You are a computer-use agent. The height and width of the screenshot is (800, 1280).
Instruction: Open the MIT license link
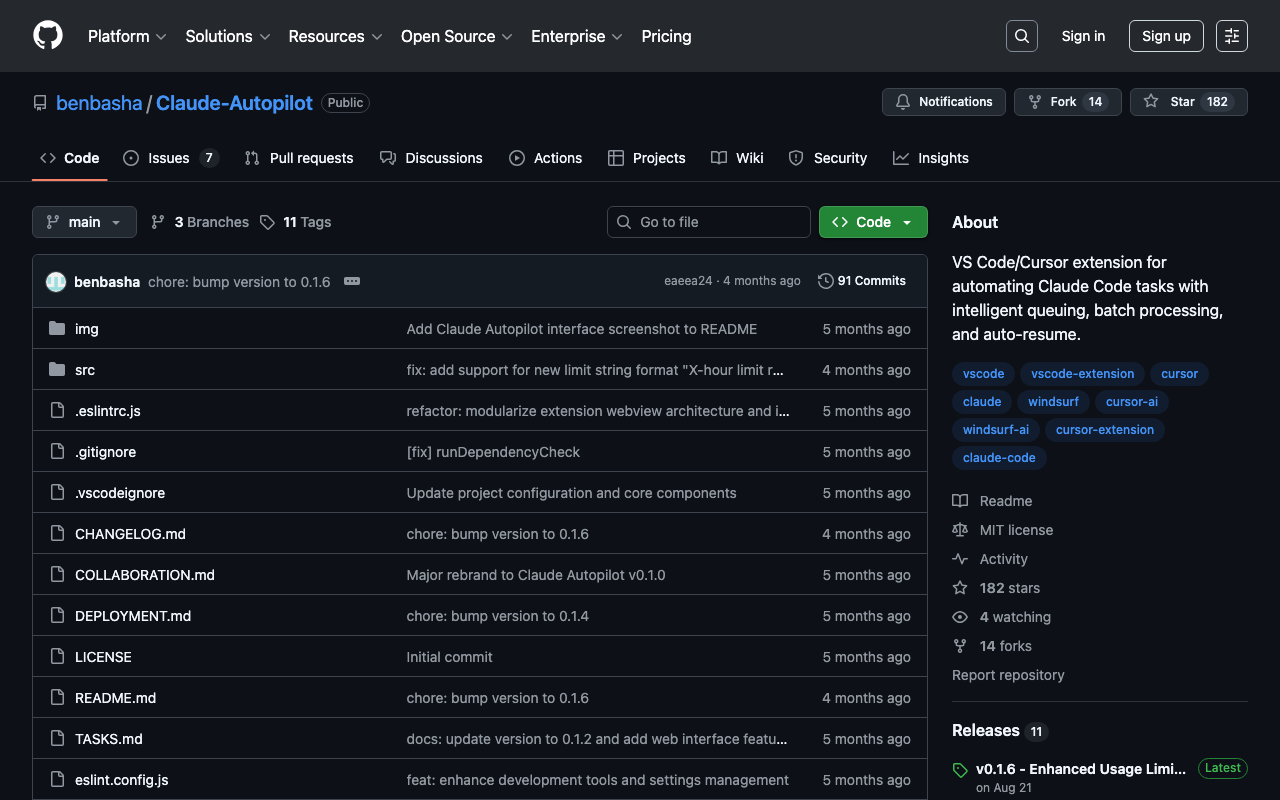tap(1016, 530)
